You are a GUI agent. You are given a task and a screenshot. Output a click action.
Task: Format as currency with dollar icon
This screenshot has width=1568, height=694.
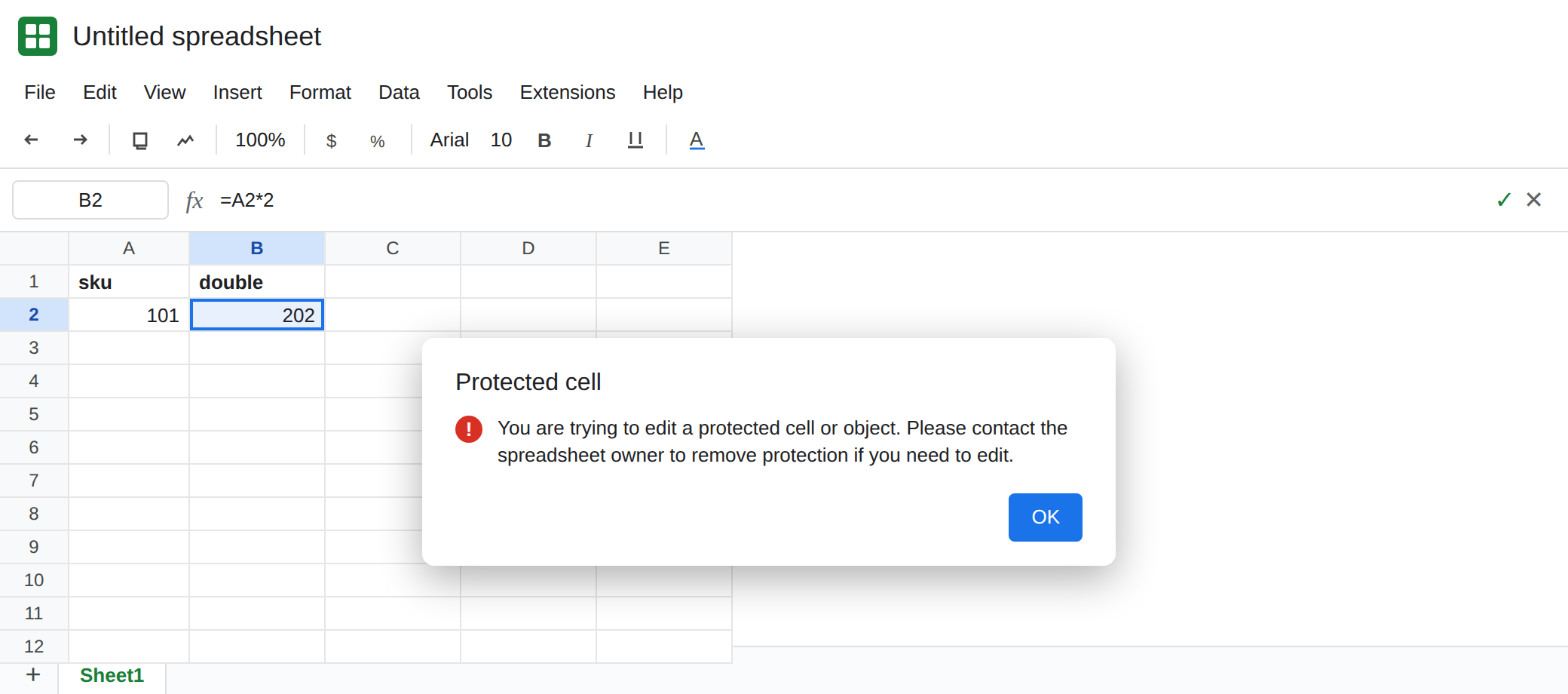click(331, 141)
